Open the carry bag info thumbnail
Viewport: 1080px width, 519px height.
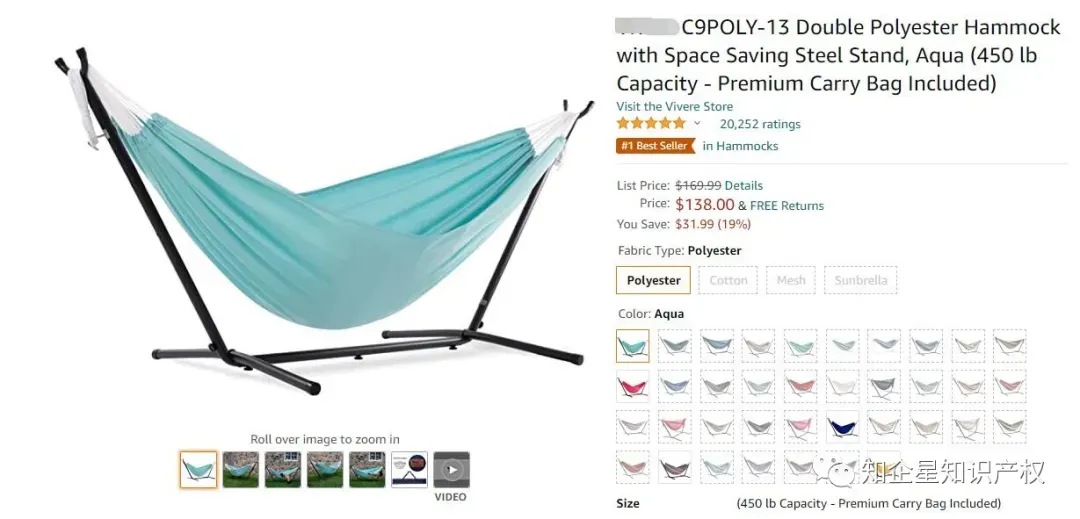409,469
